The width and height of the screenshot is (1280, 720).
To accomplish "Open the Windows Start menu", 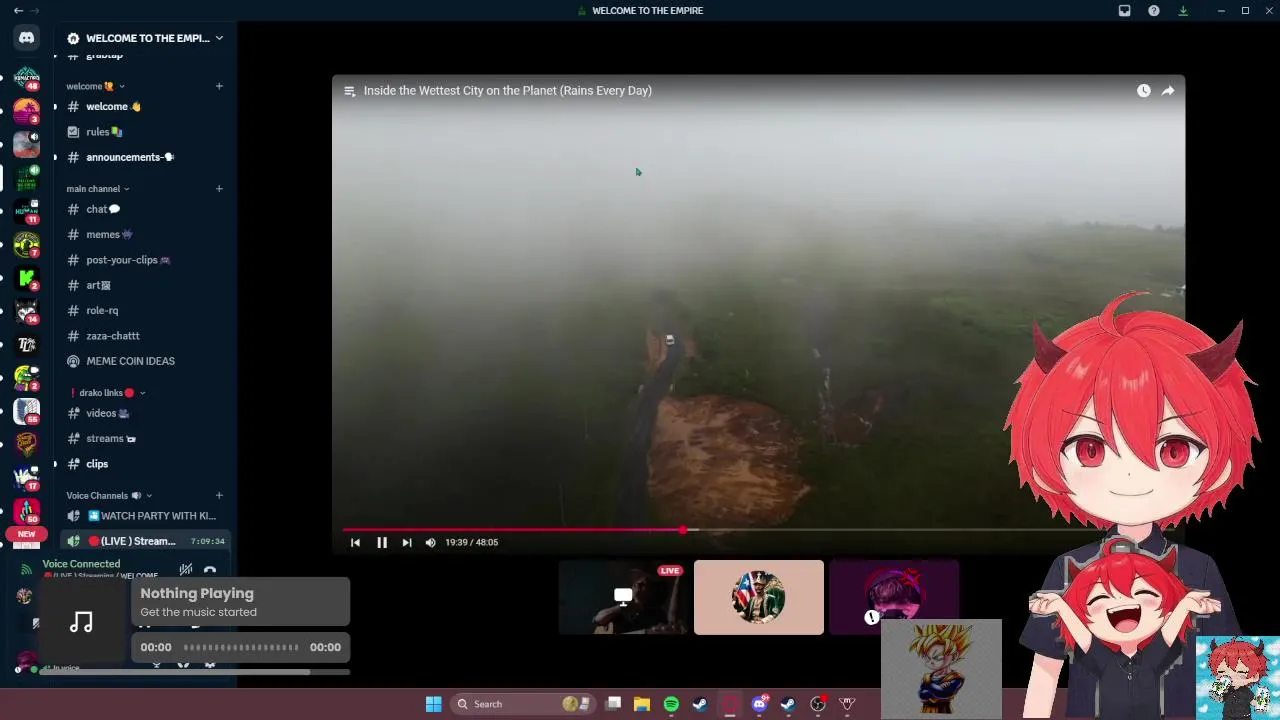I will [433, 704].
